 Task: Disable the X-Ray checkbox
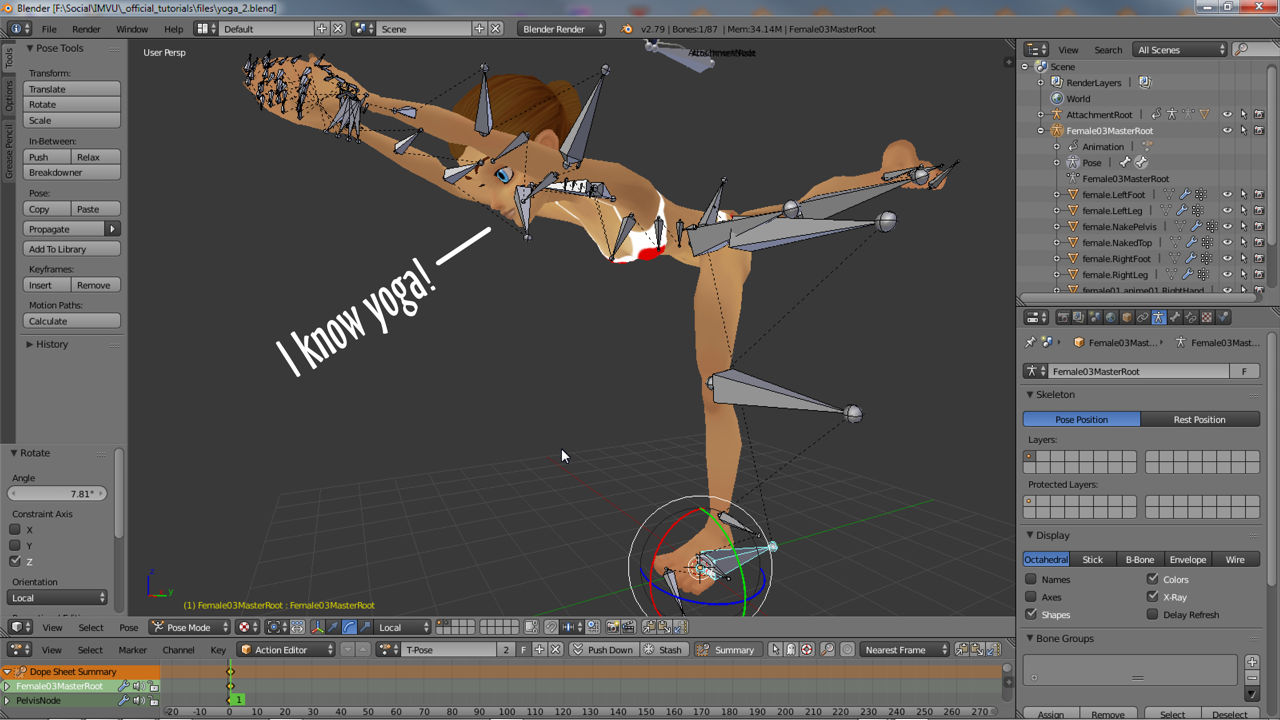1152,597
